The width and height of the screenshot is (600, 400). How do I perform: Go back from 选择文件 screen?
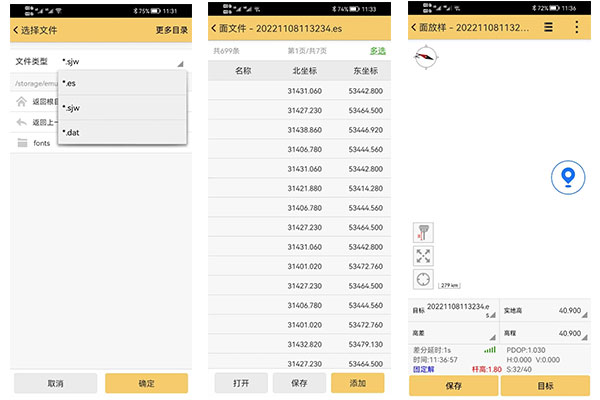16,30
